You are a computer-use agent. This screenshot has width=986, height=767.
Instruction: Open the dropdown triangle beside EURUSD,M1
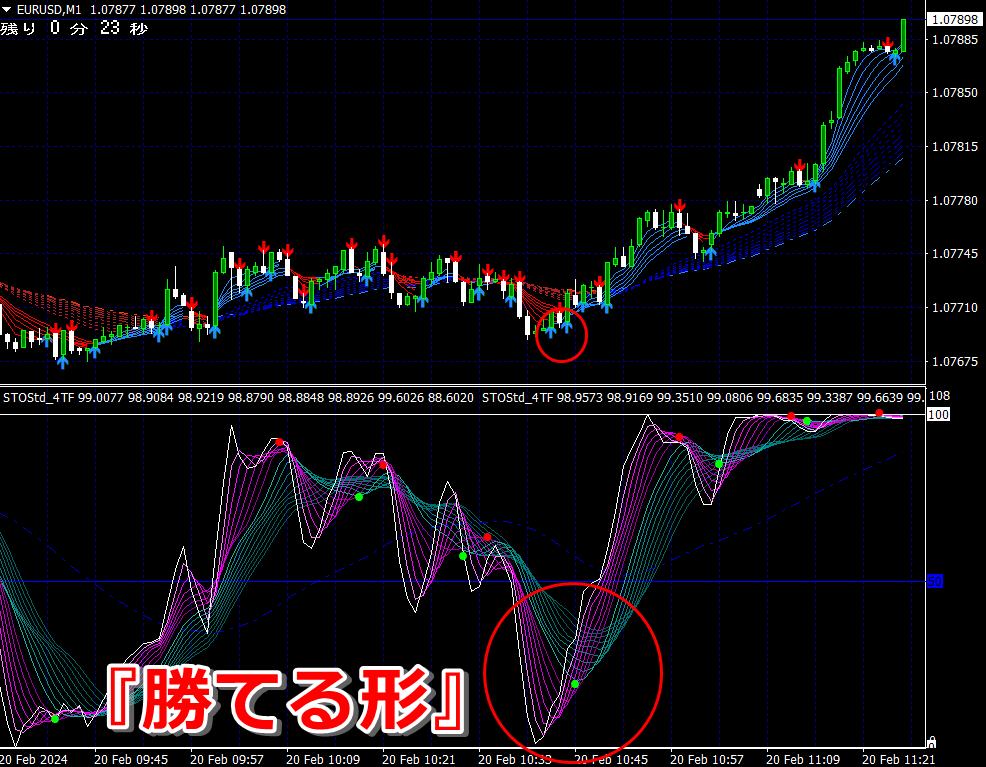(7, 9)
